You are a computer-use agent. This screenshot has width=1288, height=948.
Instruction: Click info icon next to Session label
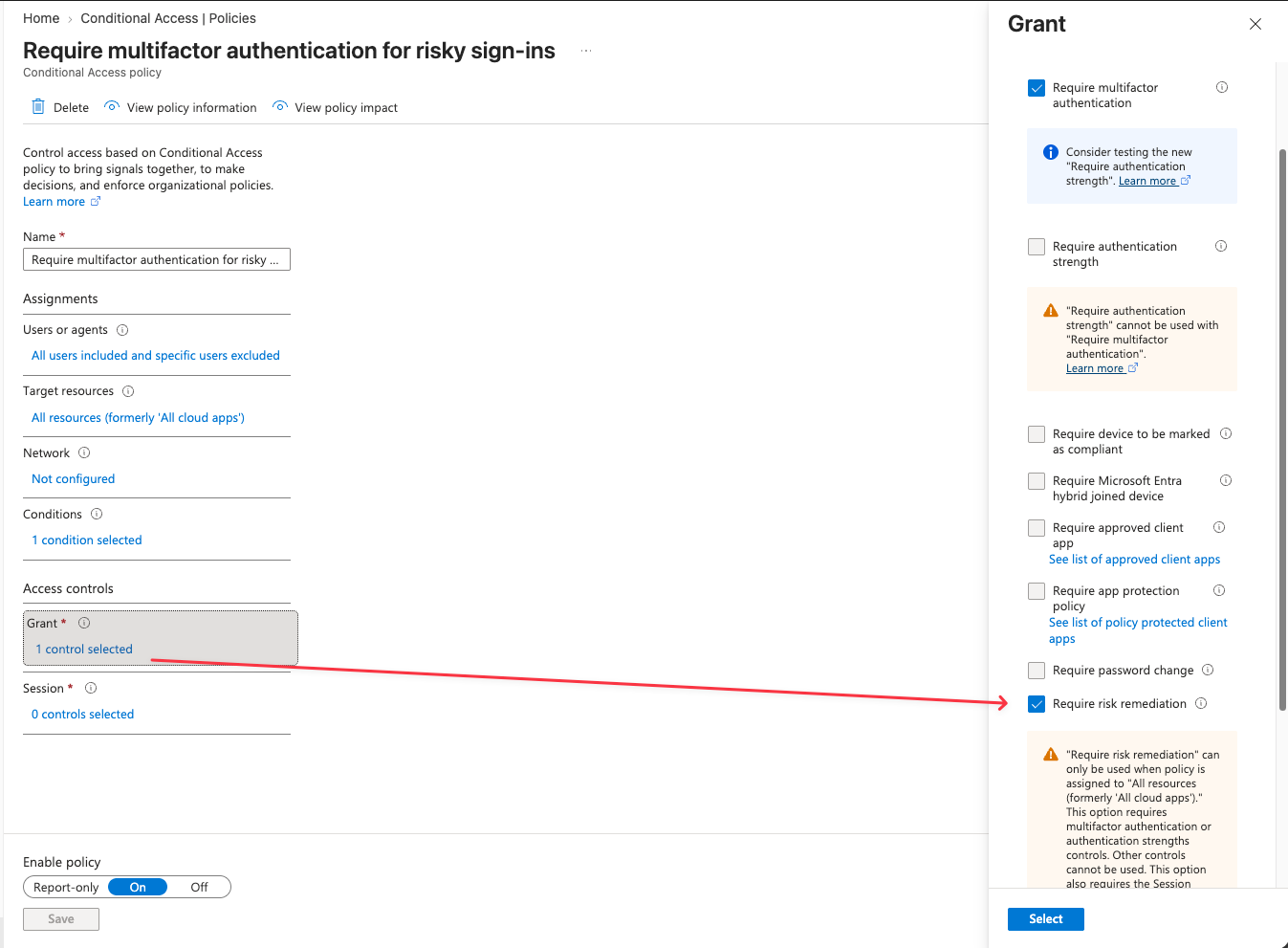point(91,688)
